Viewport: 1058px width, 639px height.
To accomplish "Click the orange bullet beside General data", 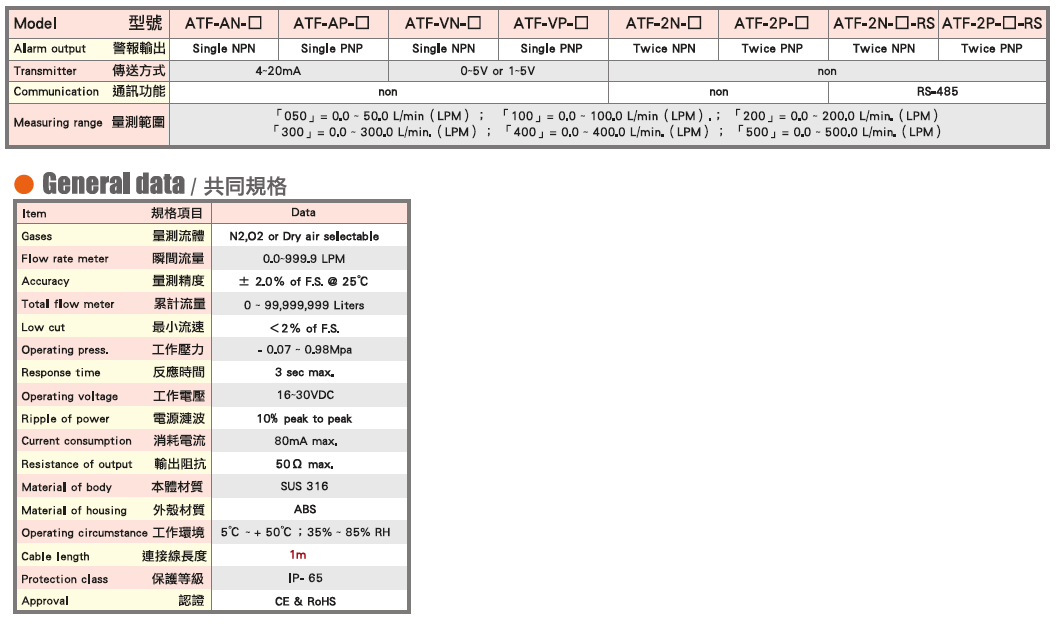I will pos(25,184).
